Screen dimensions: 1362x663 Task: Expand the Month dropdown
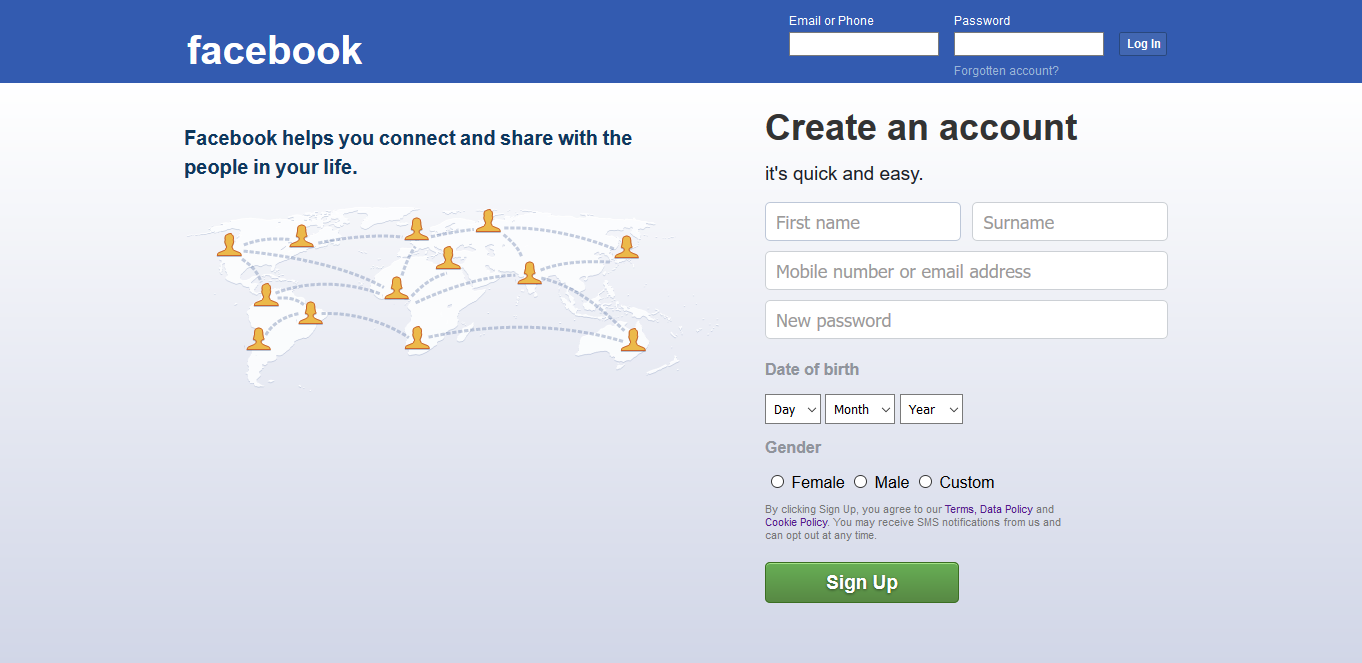tap(859, 409)
